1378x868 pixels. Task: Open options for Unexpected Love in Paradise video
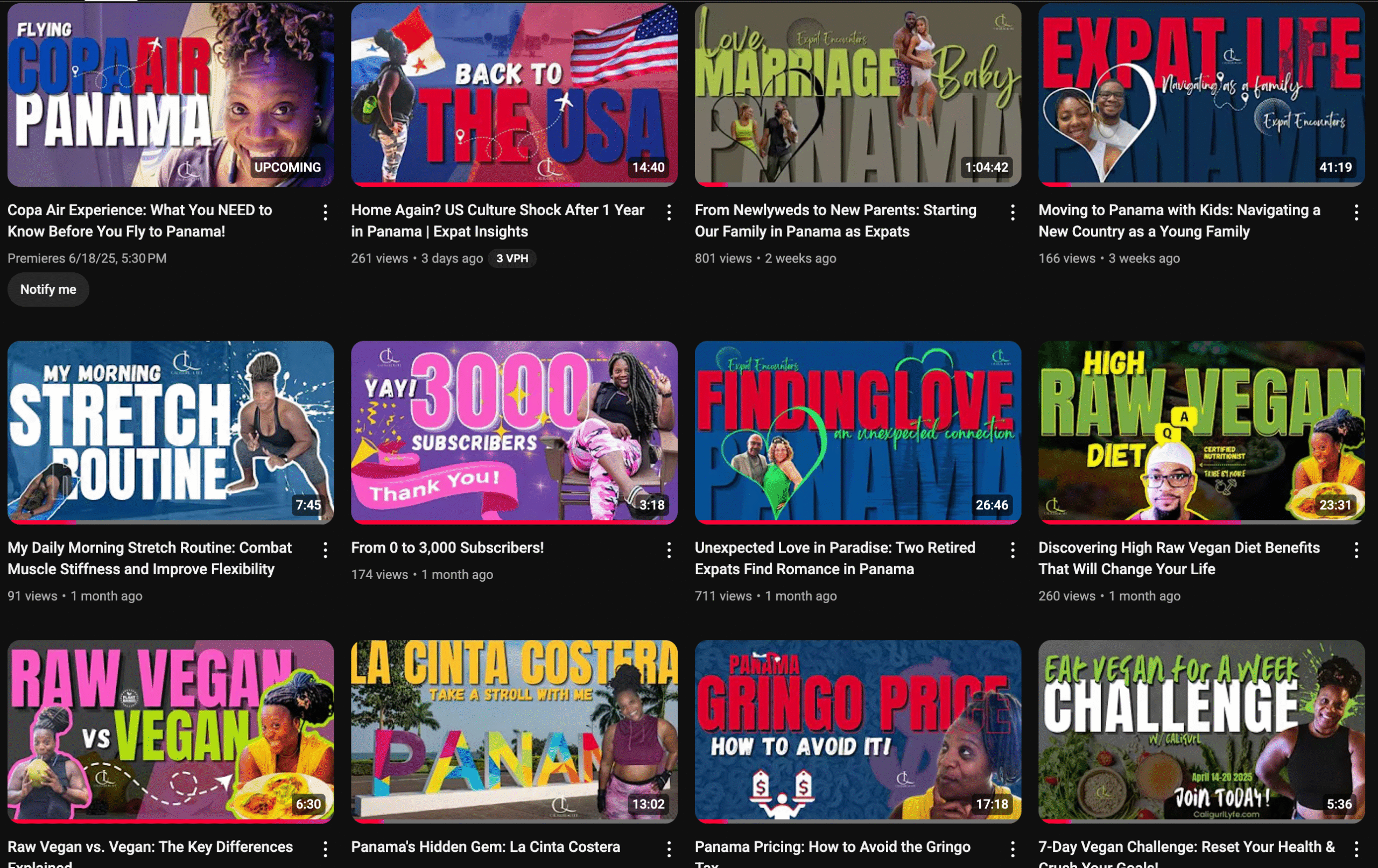(x=1013, y=551)
